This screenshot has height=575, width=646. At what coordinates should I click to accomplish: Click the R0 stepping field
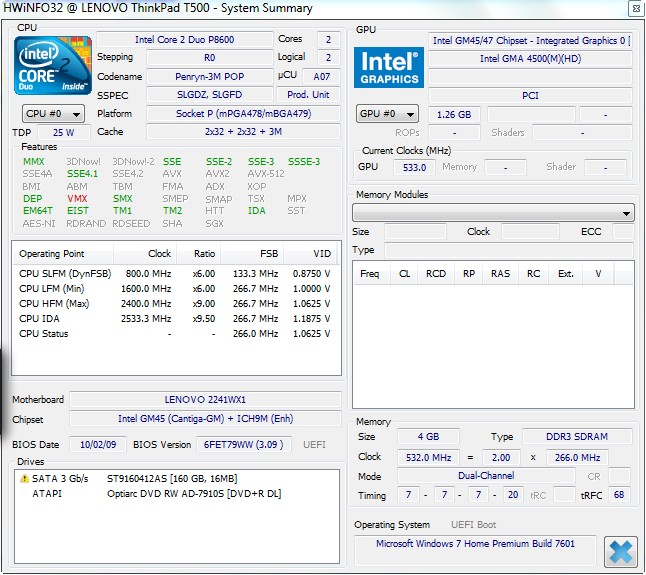pos(209,58)
